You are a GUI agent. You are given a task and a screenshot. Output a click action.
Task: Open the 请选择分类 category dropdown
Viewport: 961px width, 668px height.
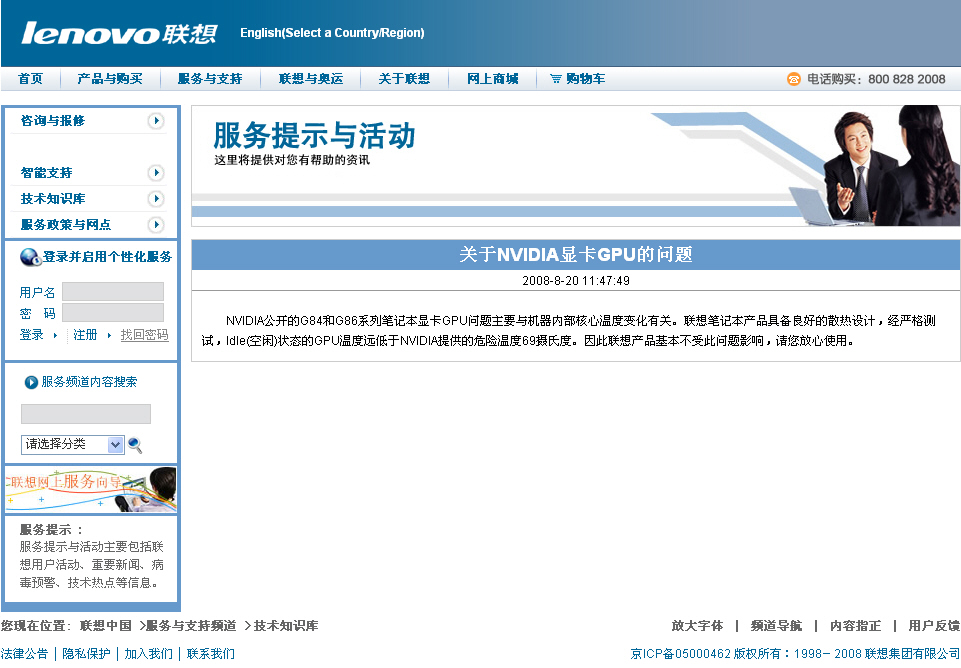pyautogui.click(x=73, y=444)
